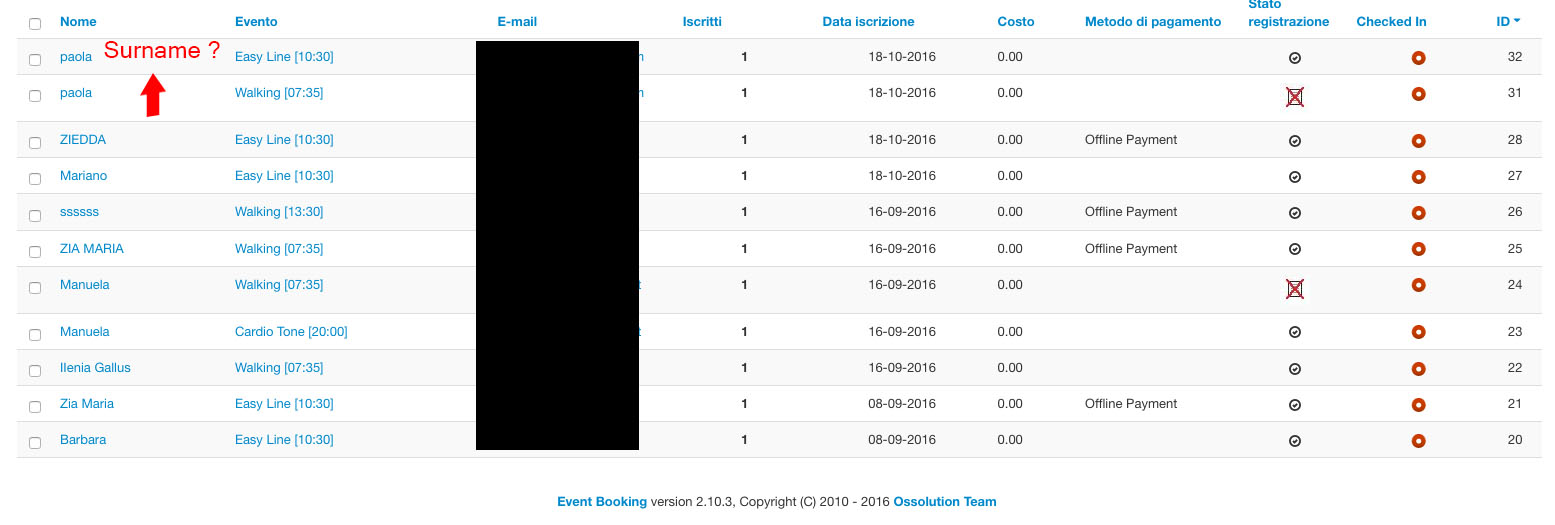The width and height of the screenshot is (1555, 525).
Task: Toggle Checked In icon for ZIEDDA row
Action: coord(1417,141)
